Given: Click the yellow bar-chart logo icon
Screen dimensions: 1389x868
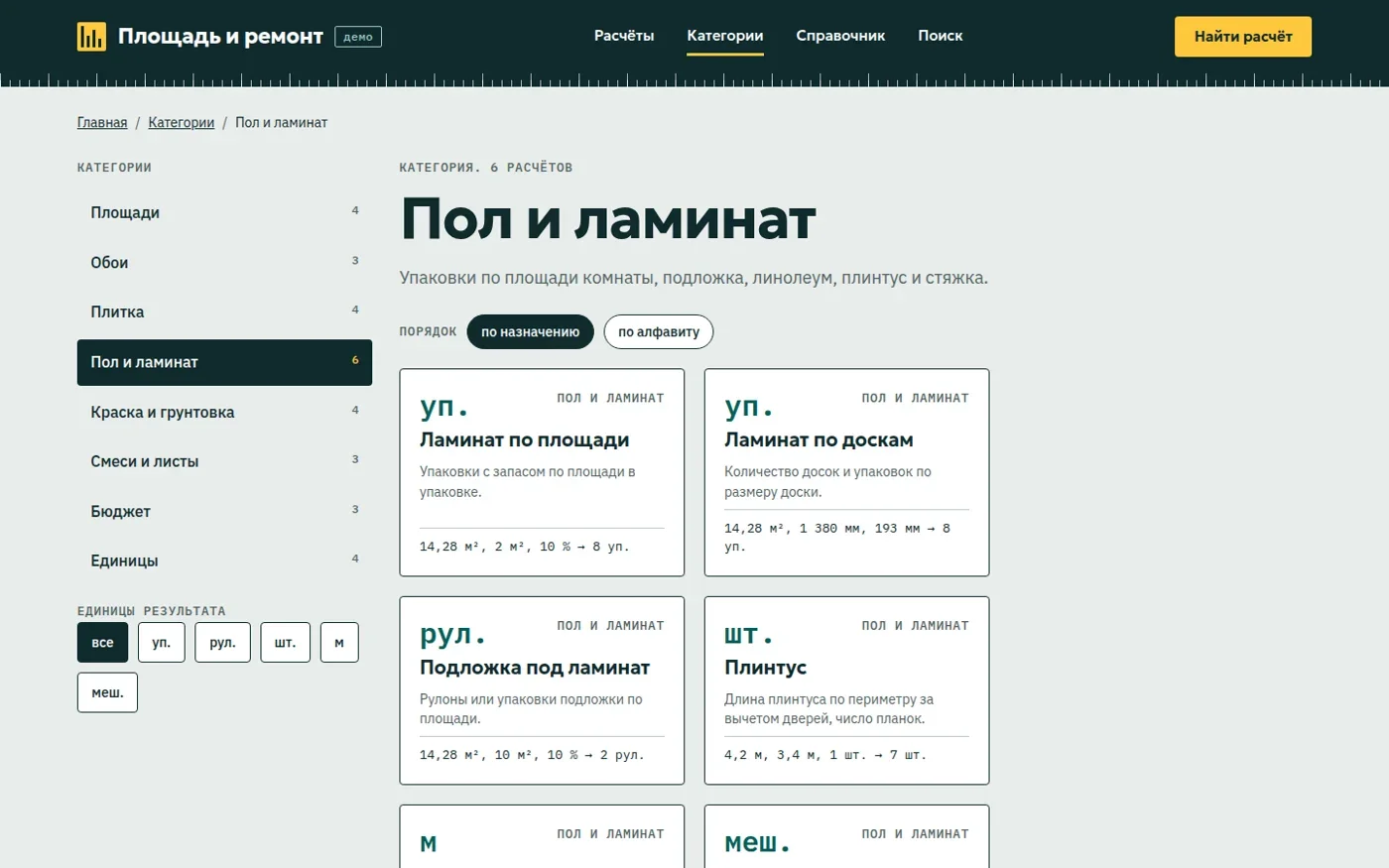Looking at the screenshot, I should pos(91,37).
